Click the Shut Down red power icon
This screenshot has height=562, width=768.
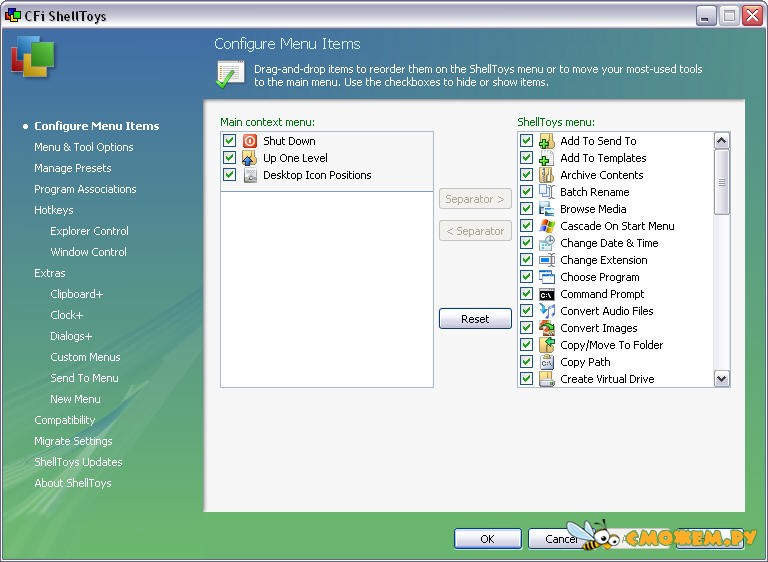click(x=250, y=141)
